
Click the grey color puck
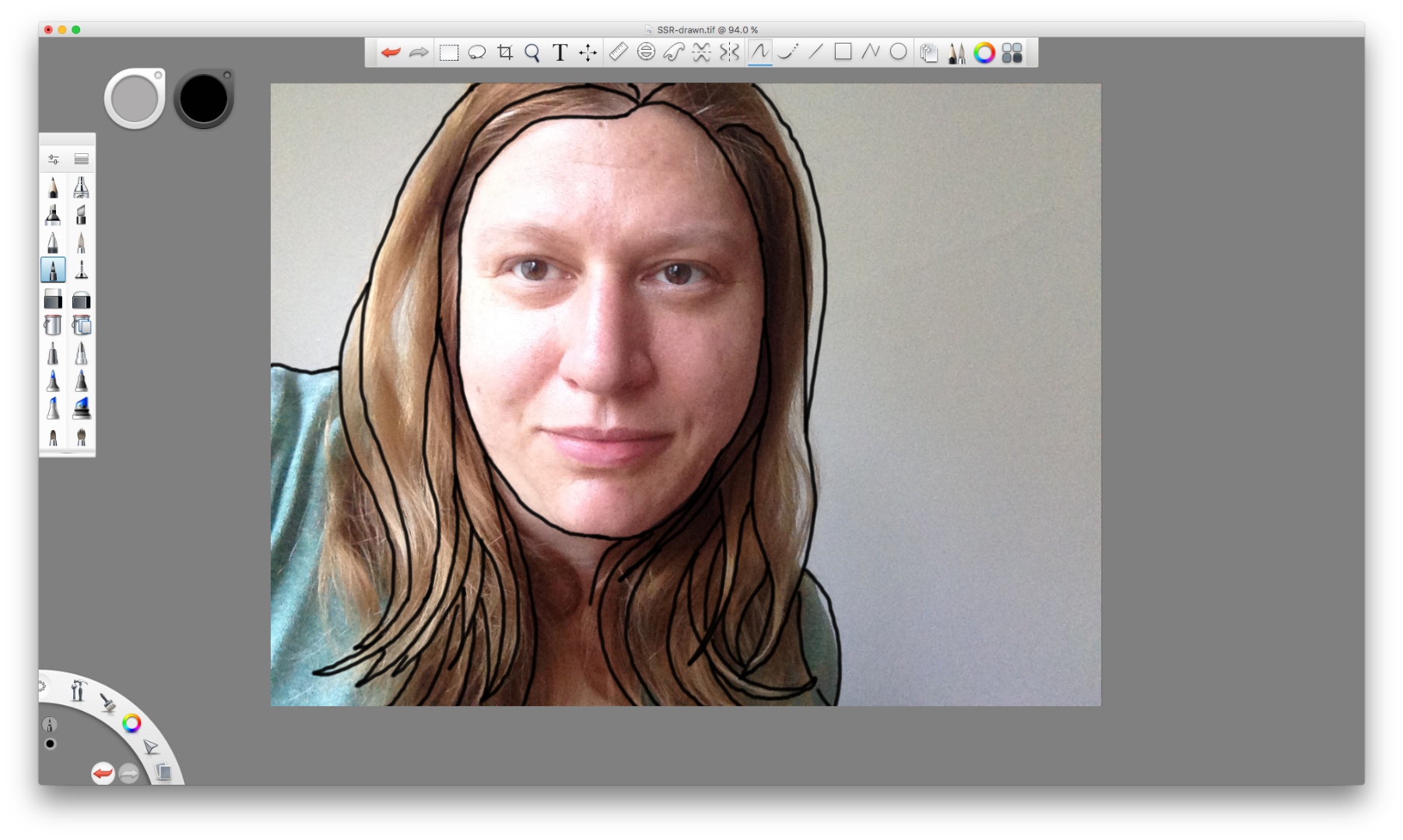pos(134,99)
